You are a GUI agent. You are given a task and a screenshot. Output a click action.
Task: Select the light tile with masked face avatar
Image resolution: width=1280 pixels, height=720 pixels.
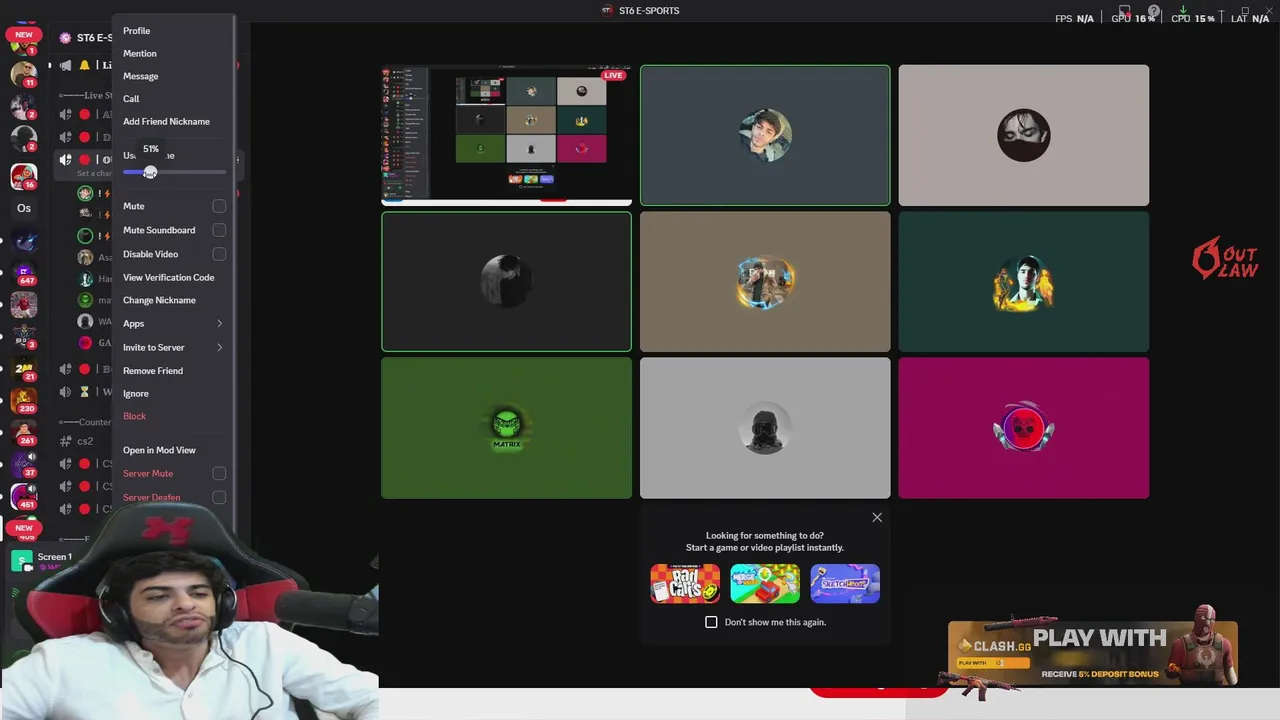click(x=1024, y=135)
